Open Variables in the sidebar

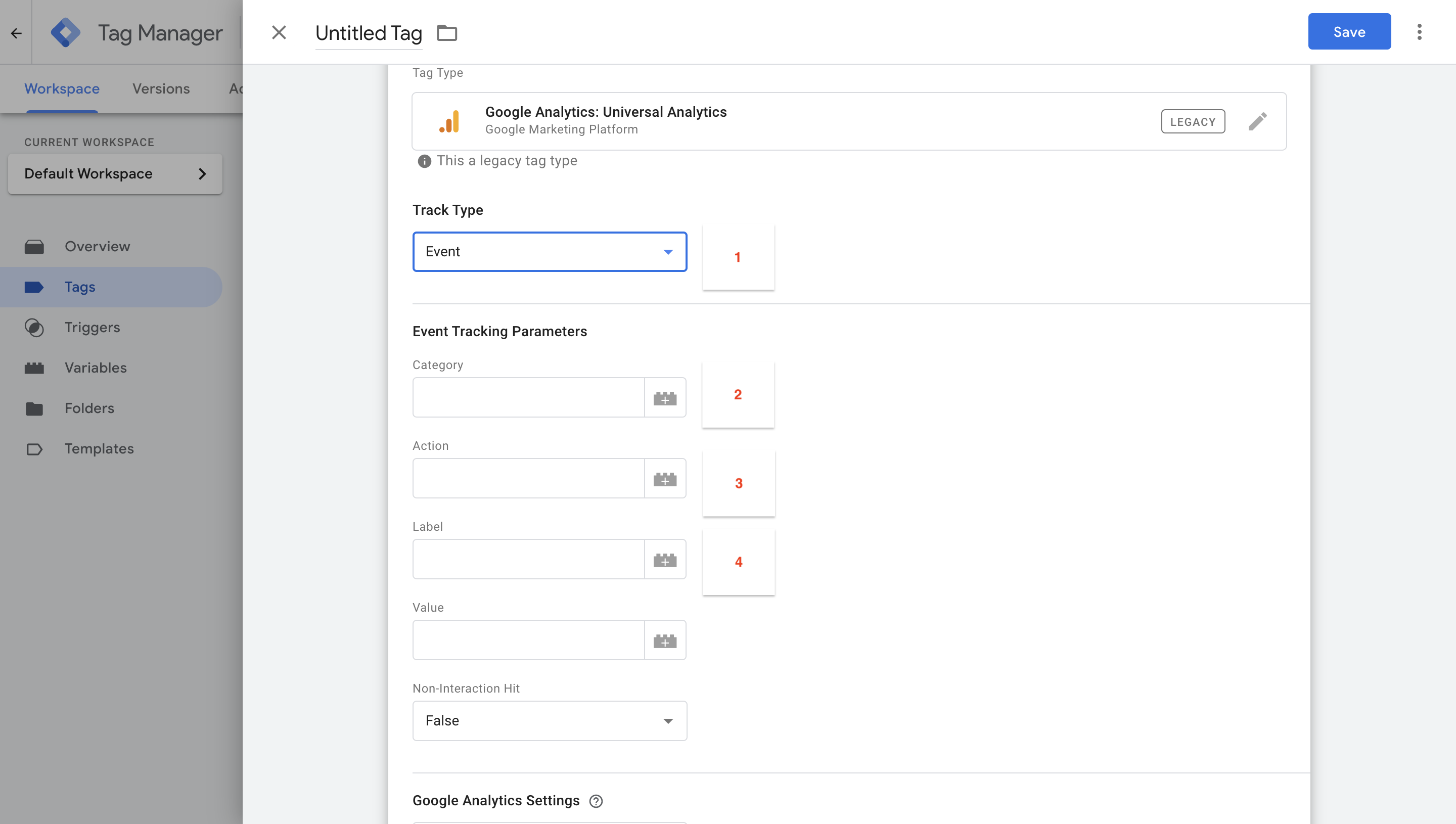click(95, 368)
